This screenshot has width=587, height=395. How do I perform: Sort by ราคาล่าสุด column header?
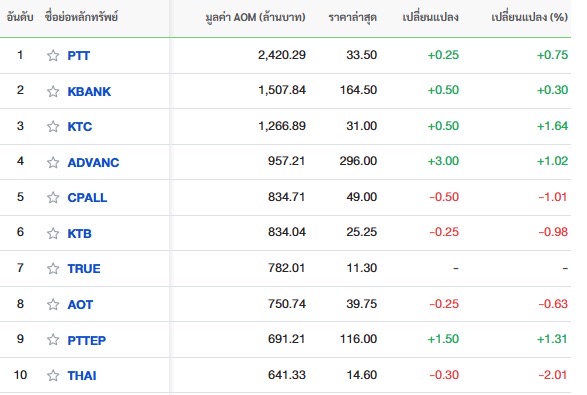tap(352, 17)
